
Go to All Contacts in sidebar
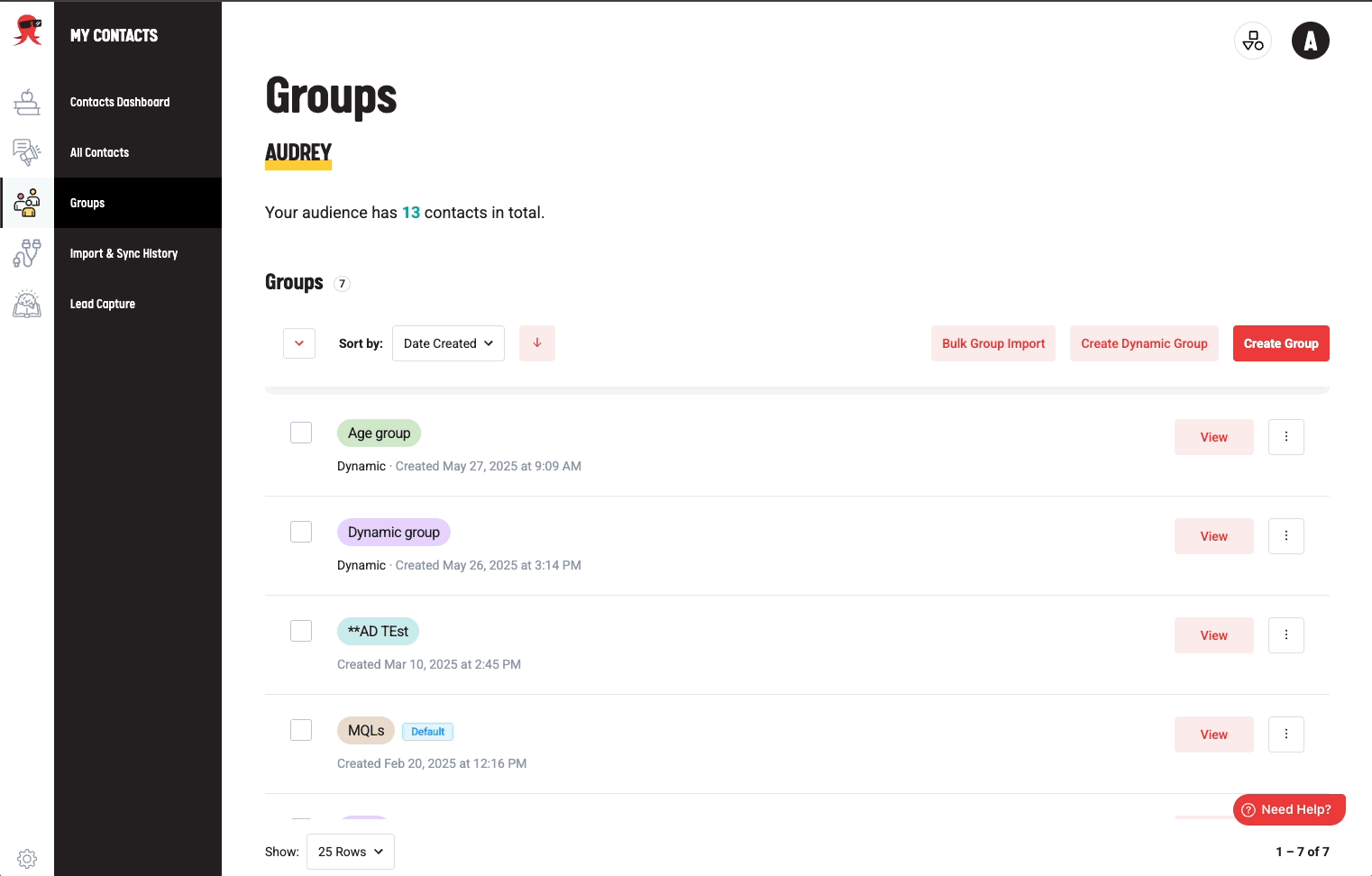(99, 152)
